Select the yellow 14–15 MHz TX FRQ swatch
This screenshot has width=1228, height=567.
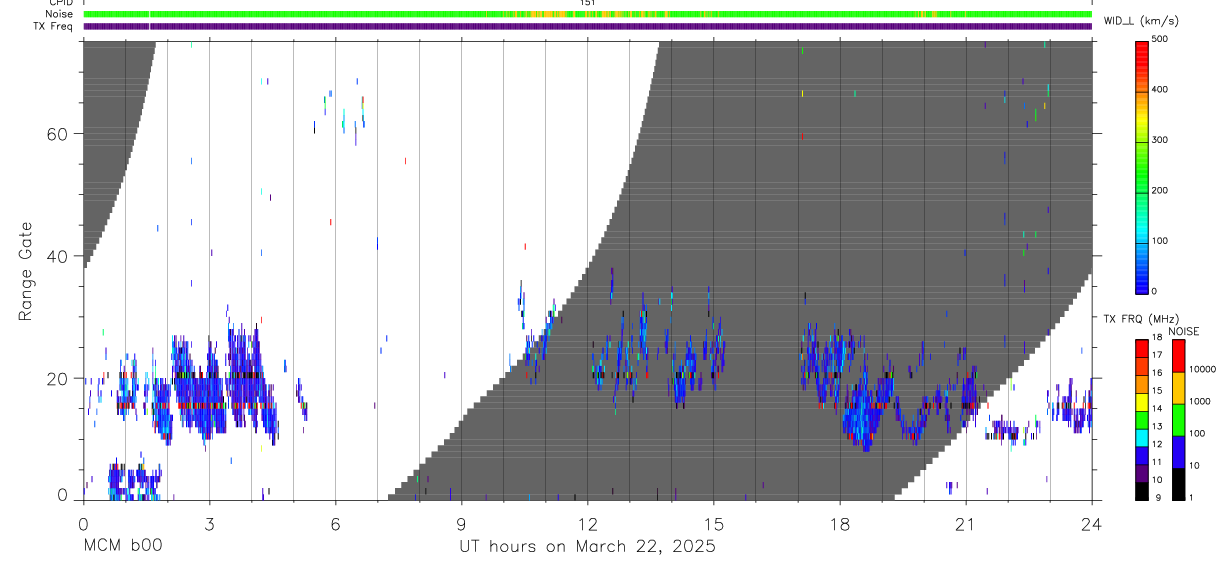coord(1142,402)
